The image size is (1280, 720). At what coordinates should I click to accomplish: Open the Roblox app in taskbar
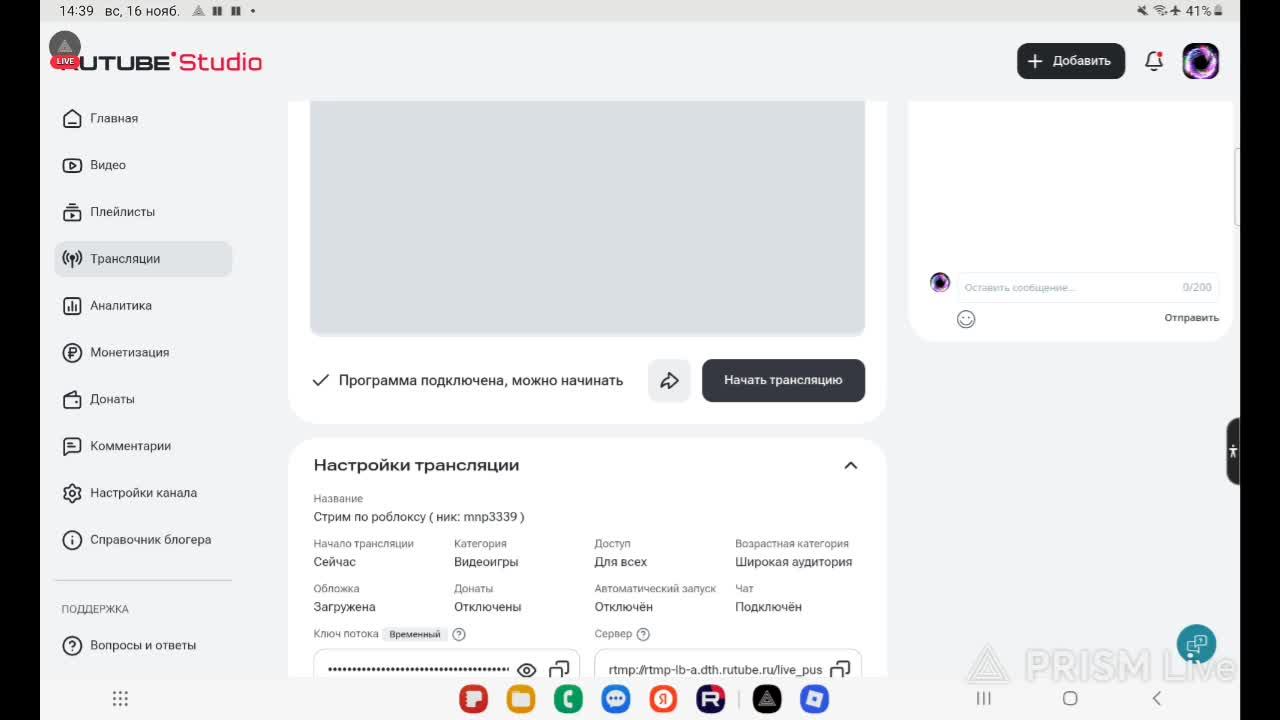pos(815,699)
